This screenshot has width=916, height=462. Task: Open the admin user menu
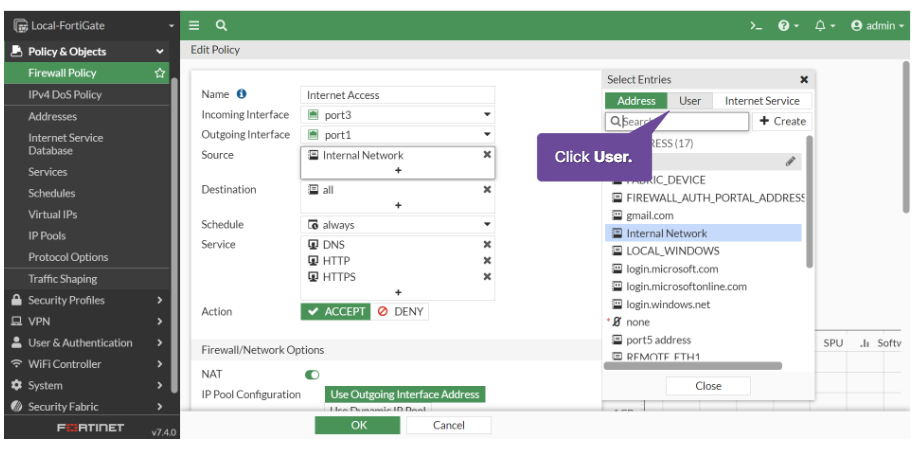(x=877, y=26)
